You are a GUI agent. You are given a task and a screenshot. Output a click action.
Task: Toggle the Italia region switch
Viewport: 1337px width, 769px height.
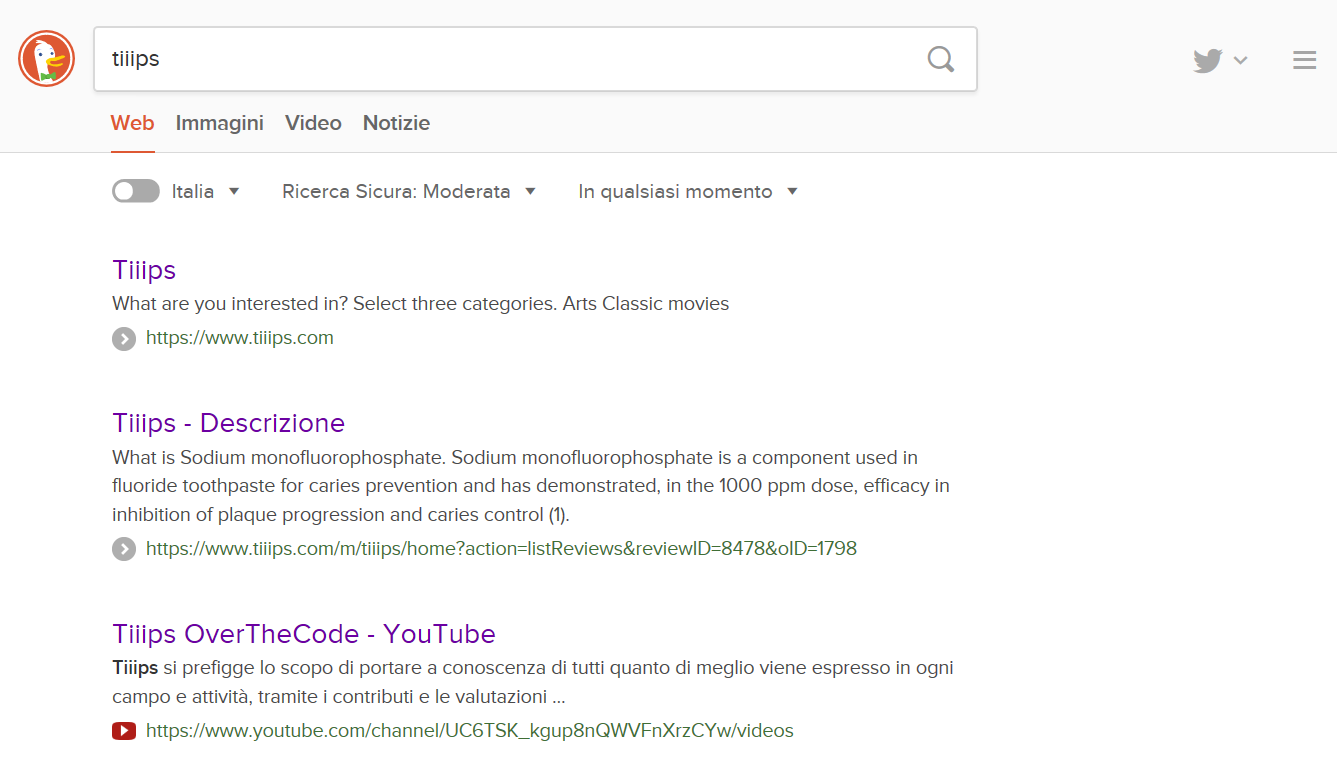pyautogui.click(x=135, y=191)
